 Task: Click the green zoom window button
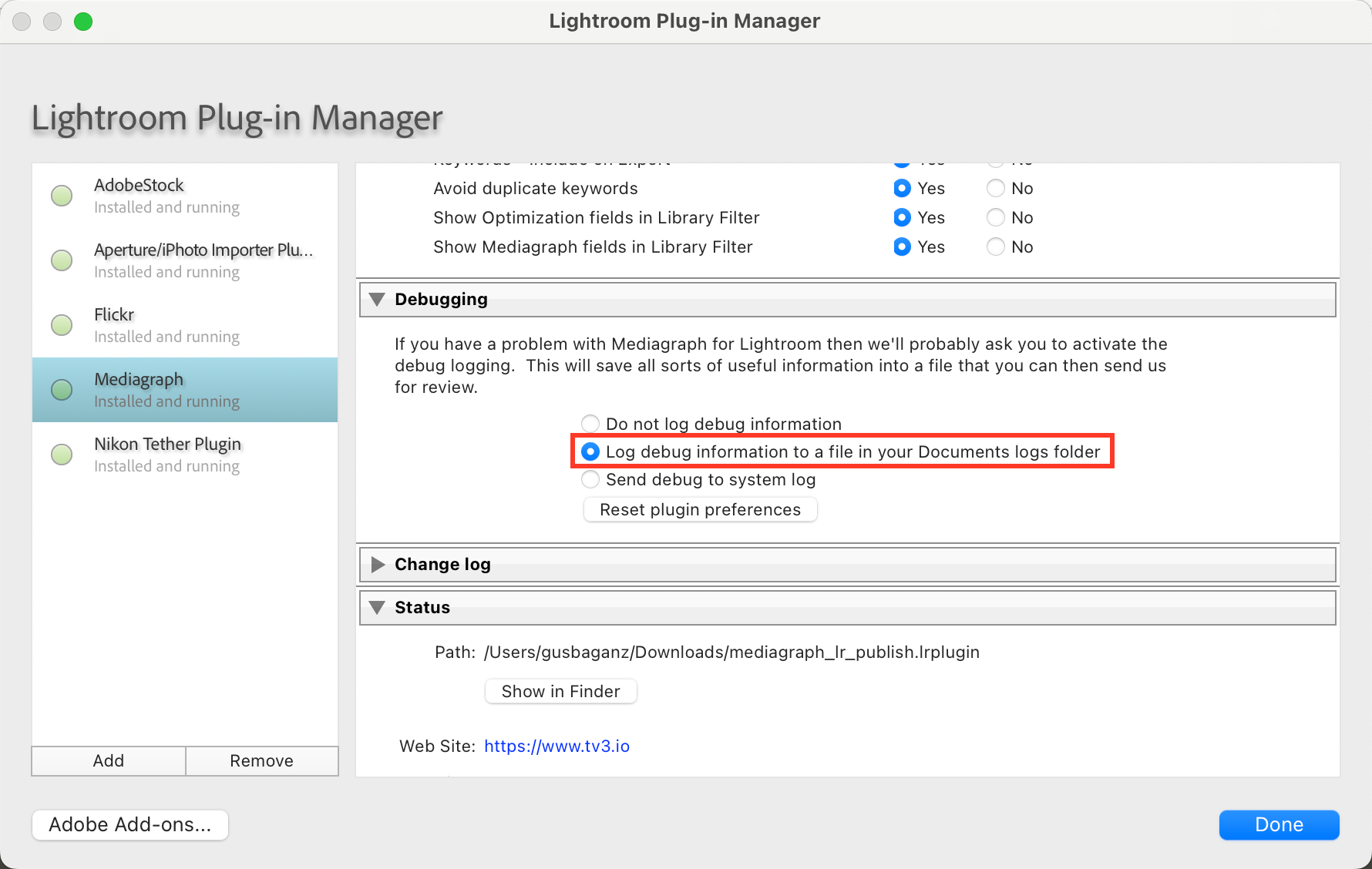[83, 22]
